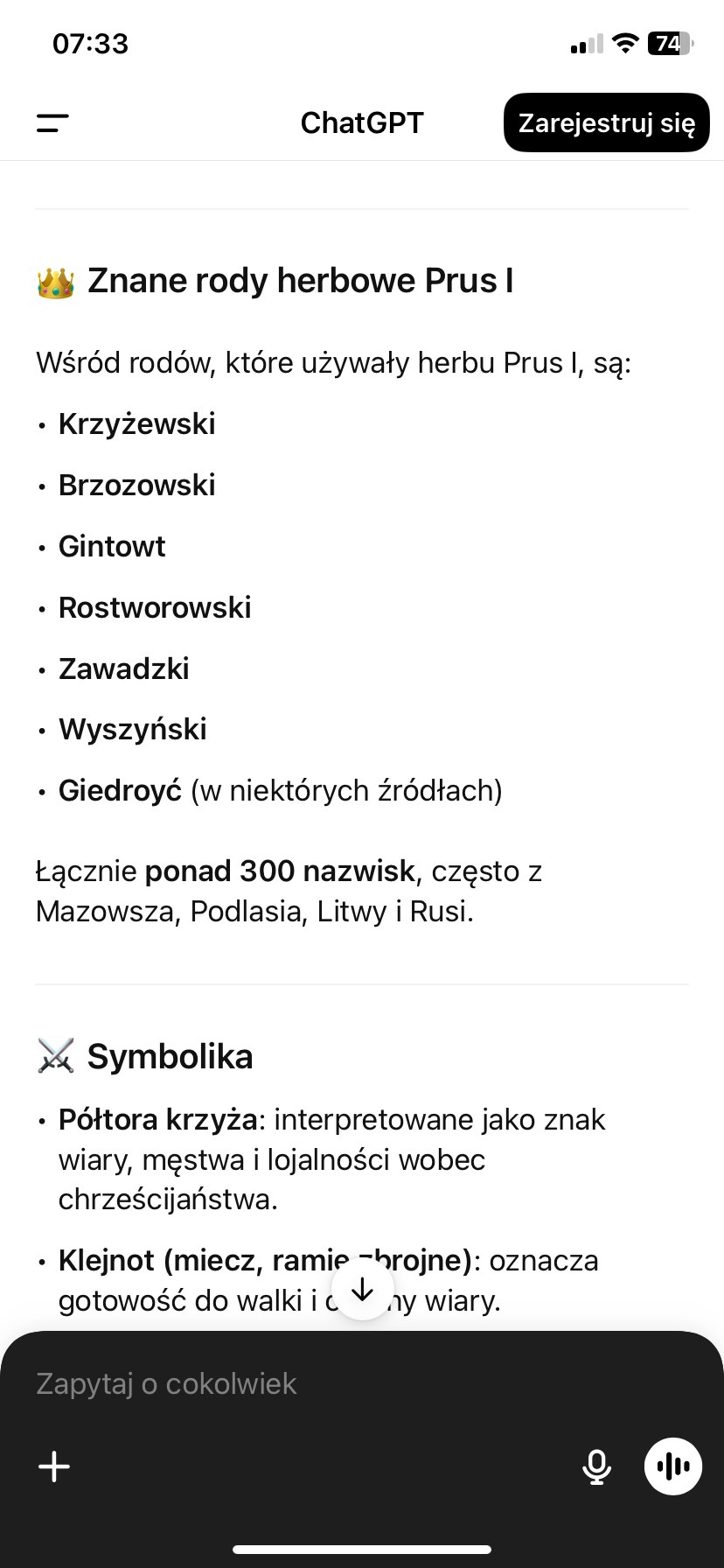Tap the 07:33 clock in status bar
This screenshot has height=1568, width=724.
(x=90, y=43)
